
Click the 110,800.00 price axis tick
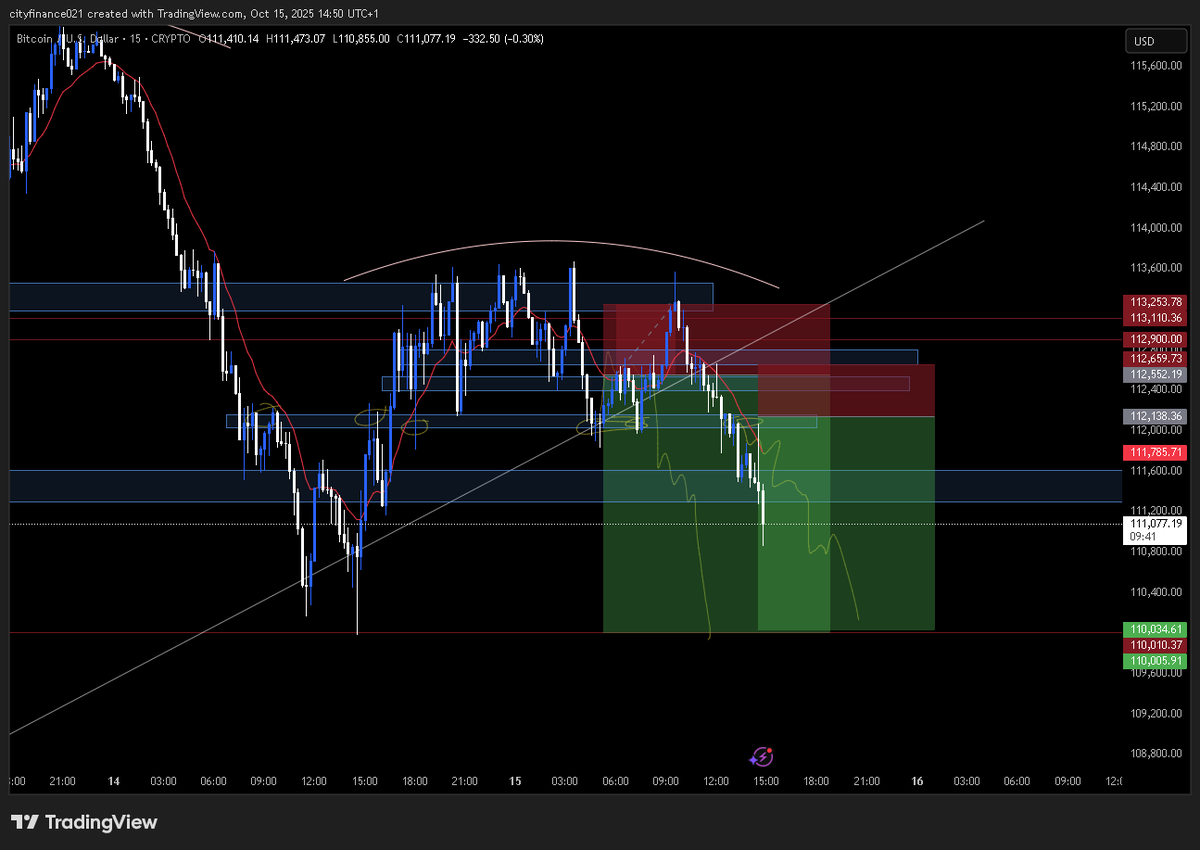[x=1156, y=551]
